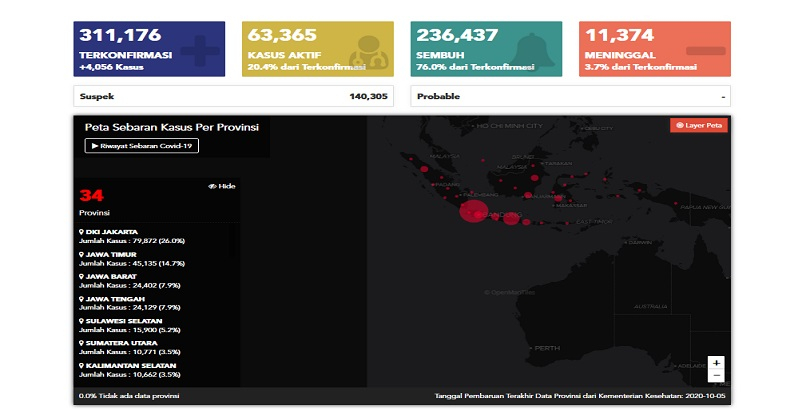The height and width of the screenshot is (410, 810).
Task: Hide the province list panel
Action: click(x=222, y=186)
